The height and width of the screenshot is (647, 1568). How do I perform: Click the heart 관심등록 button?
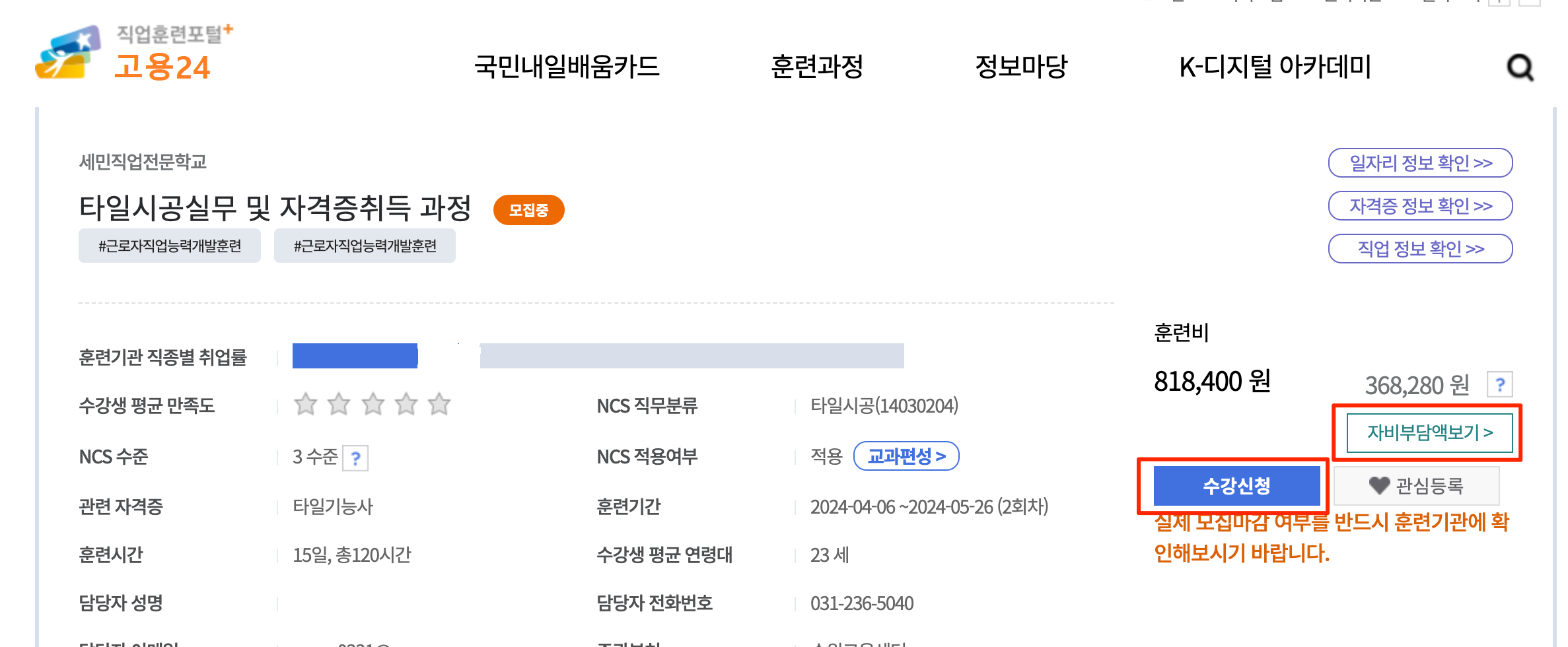(1417, 486)
